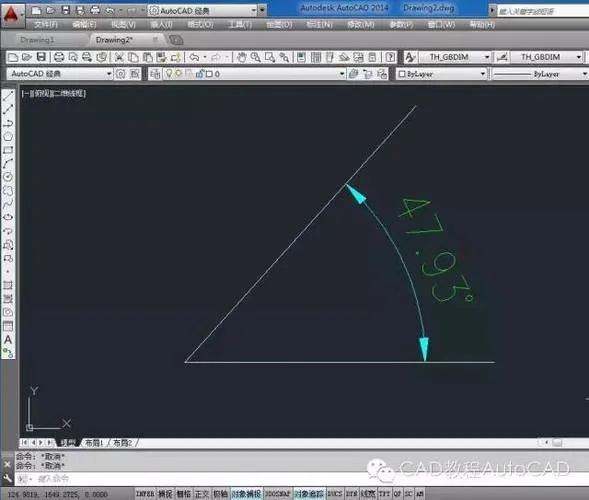This screenshot has width=589, height=500.
Task: Click Plot in the quick access toolbar
Action: [95, 11]
